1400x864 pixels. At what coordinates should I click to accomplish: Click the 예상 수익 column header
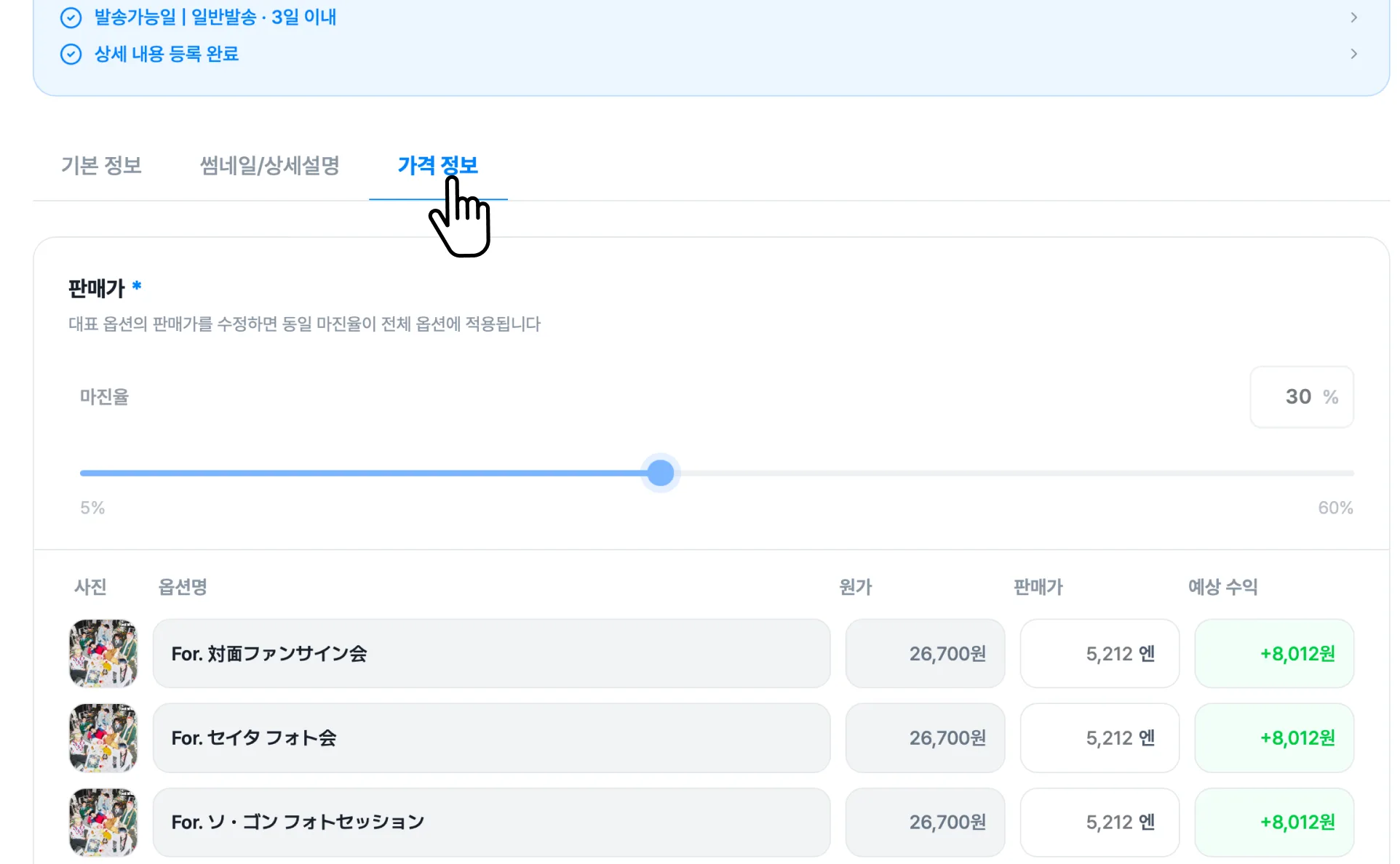(x=1222, y=587)
